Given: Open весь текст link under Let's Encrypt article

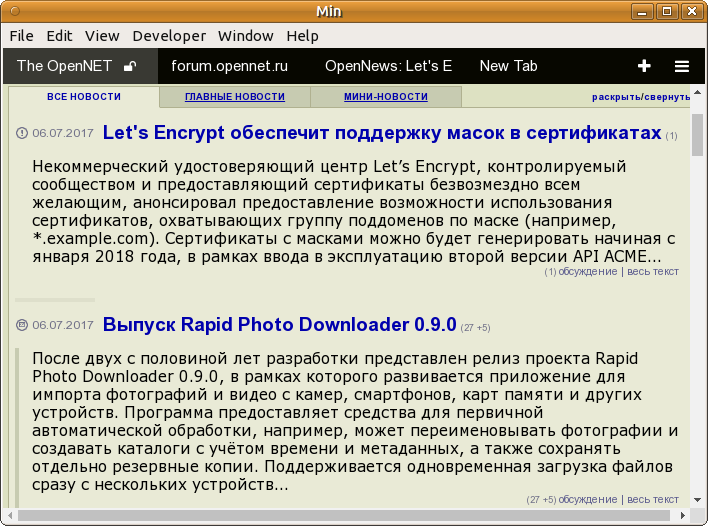Looking at the screenshot, I should (x=653, y=271).
